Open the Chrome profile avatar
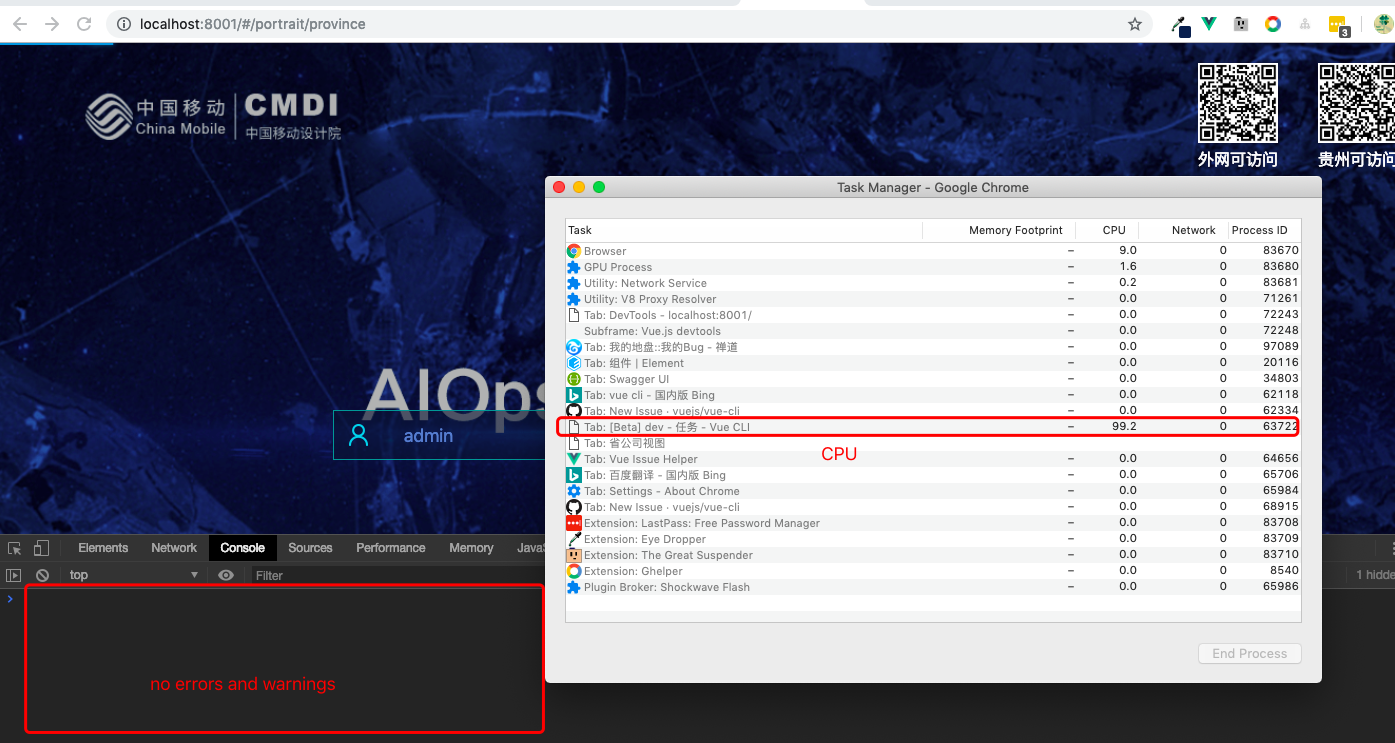This screenshot has width=1395, height=743. click(1383, 24)
